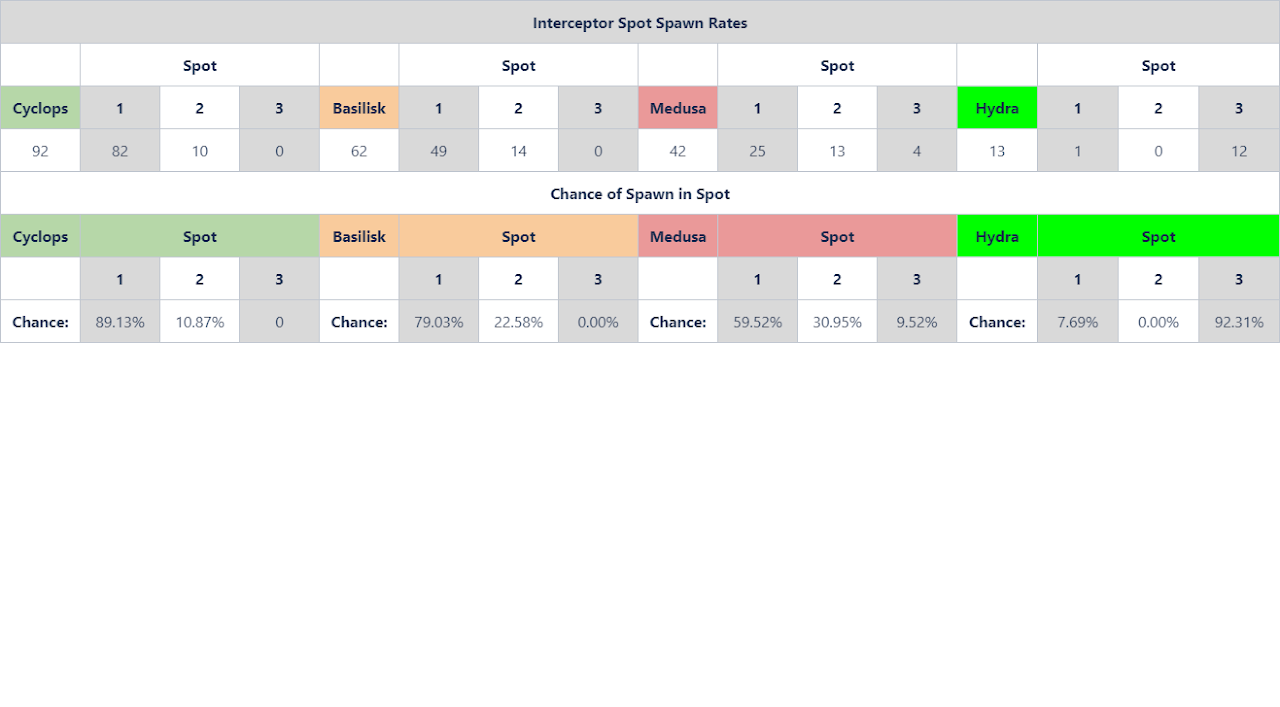The image size is (1280, 707).
Task: Select the Basilisk spot 1 count of 49
Action: [x=438, y=151]
